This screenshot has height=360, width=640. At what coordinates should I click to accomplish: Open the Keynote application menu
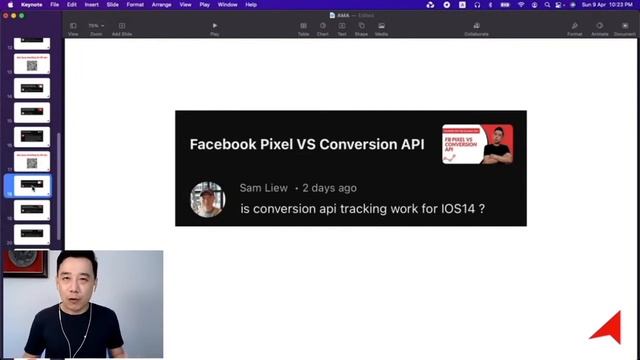(31, 5)
